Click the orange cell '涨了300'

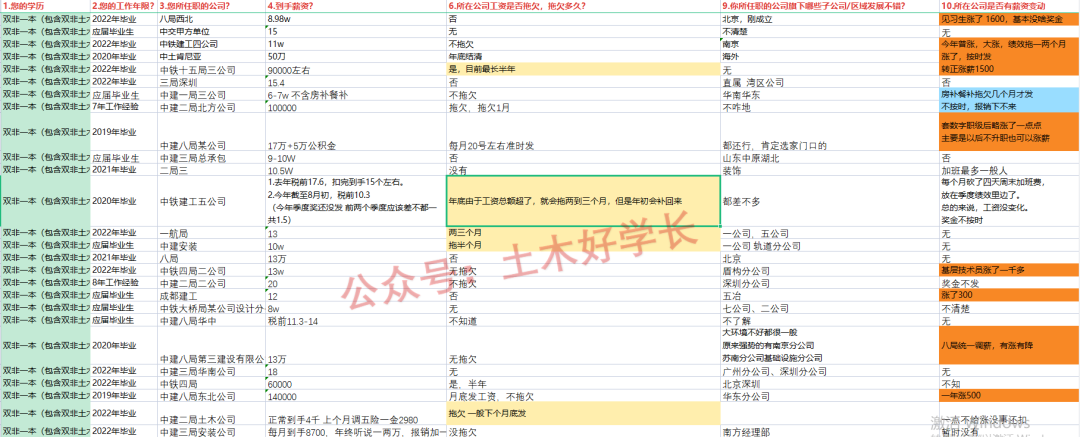point(1009,296)
